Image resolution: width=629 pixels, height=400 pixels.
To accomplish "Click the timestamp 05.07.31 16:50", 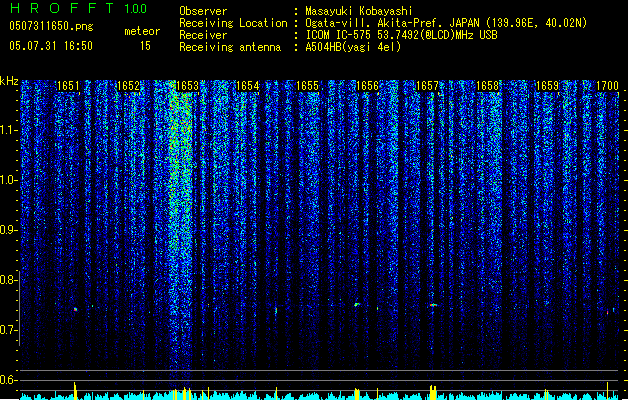I will [x=51, y=46].
